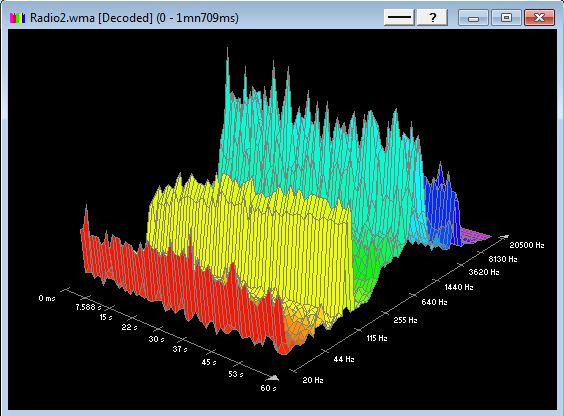Click the 640 Hz frequency label
Screen dimensions: 564x416
click(x=434, y=302)
